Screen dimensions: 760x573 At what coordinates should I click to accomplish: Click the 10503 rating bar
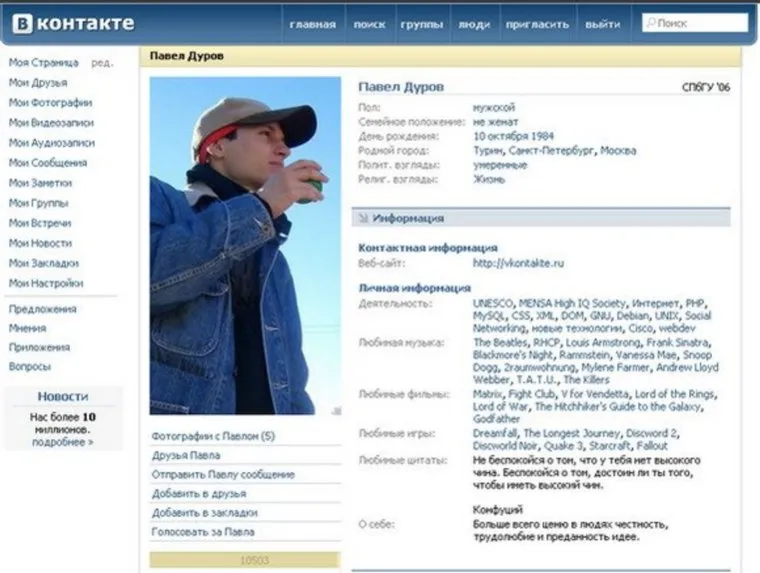pyautogui.click(x=244, y=560)
